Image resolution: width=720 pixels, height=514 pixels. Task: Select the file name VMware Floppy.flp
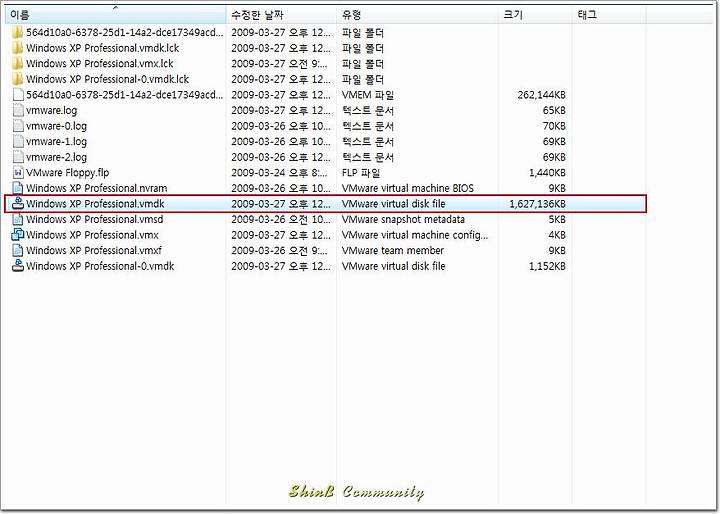point(68,173)
